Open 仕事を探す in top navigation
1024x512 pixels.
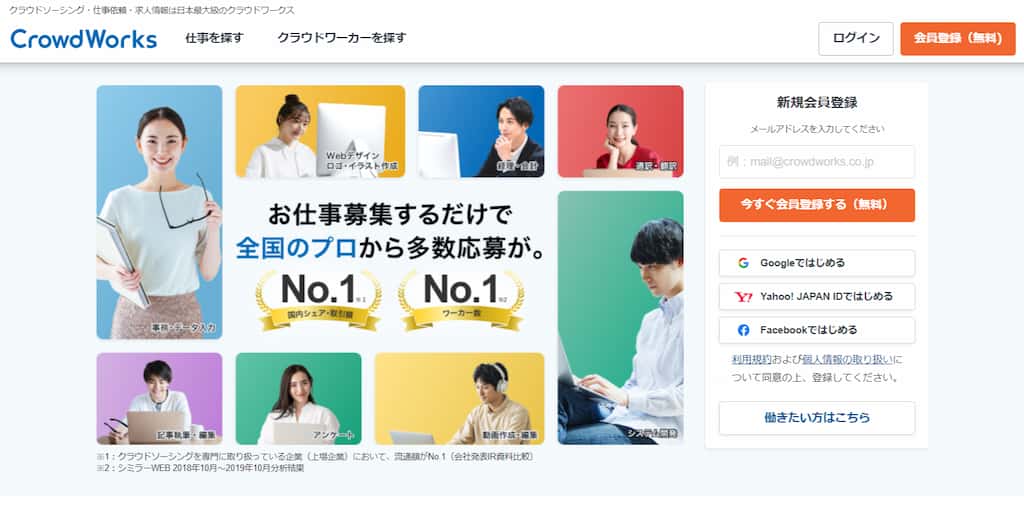[214, 38]
